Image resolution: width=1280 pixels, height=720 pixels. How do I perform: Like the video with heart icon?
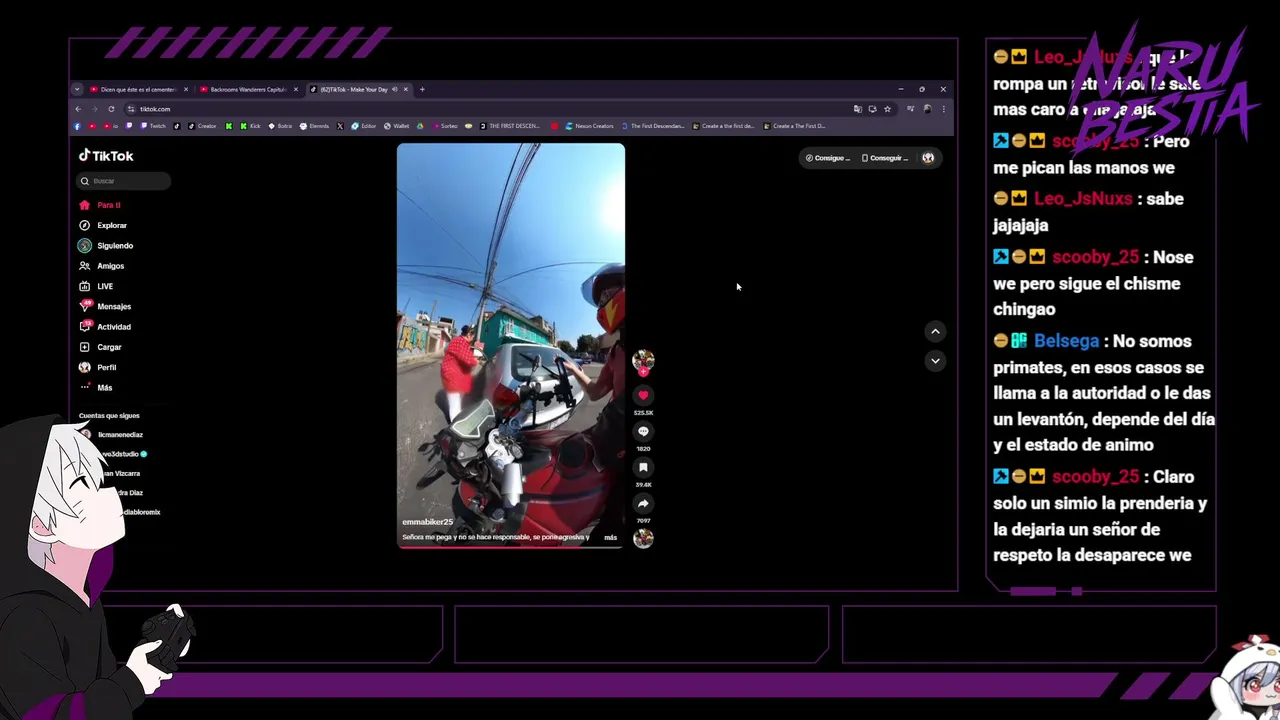click(643, 396)
